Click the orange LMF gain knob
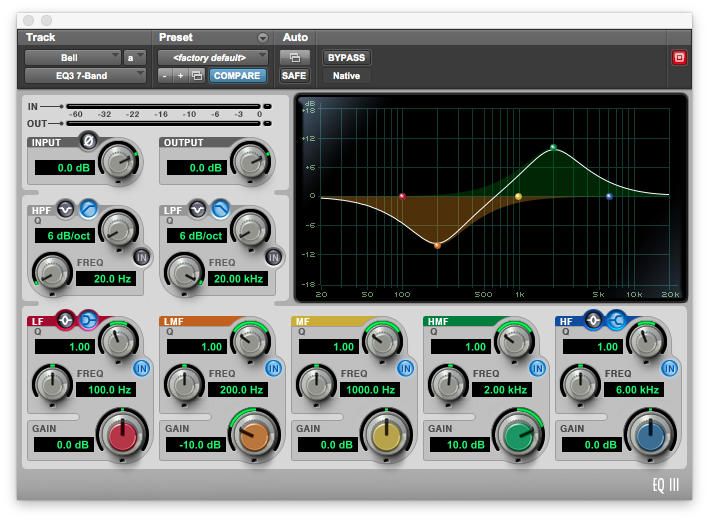Screen dimensions: 709x521 point(254,435)
